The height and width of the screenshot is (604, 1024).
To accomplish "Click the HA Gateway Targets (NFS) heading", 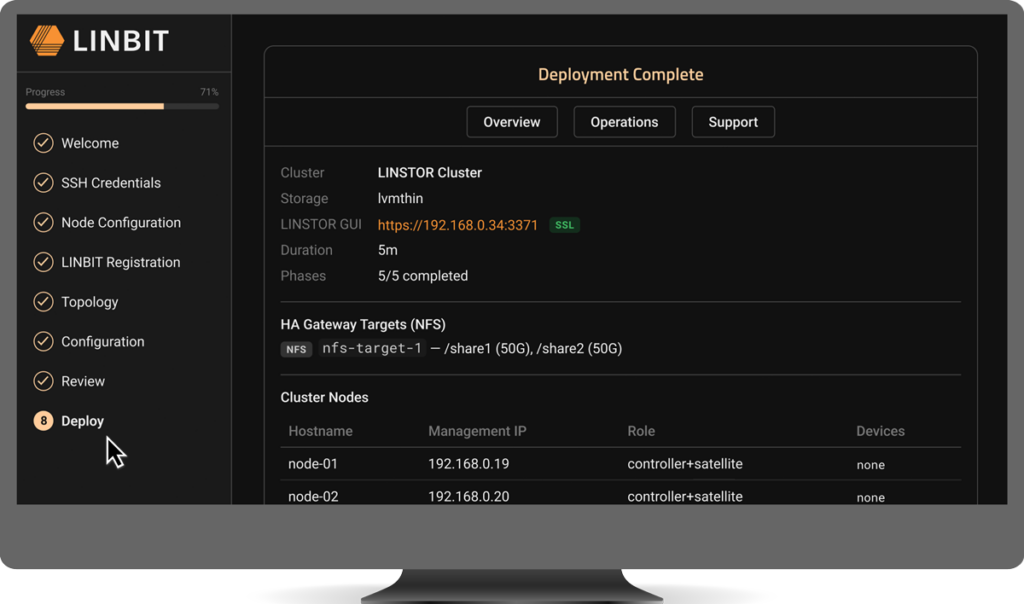I will point(363,325).
